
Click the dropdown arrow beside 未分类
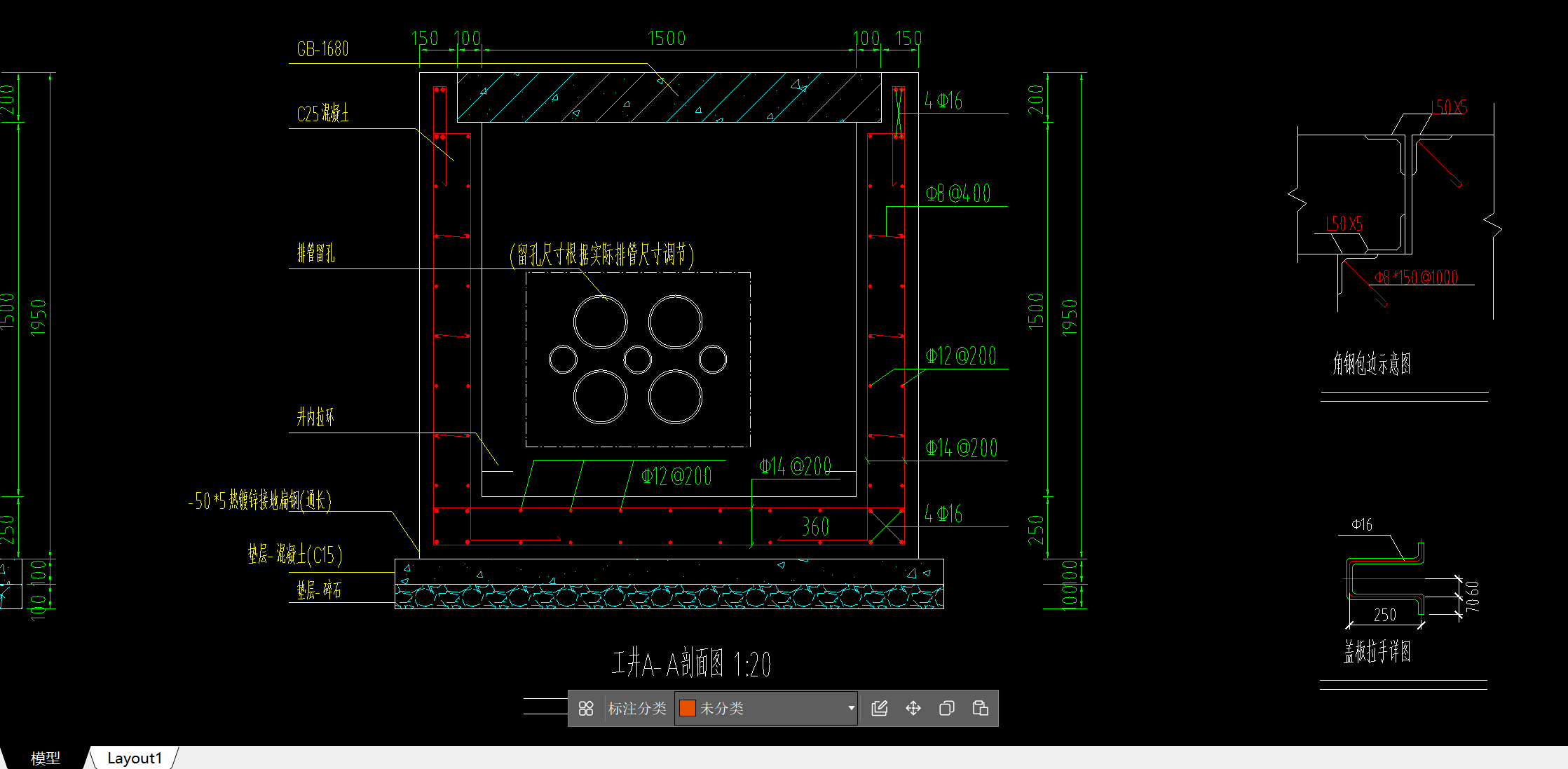[851, 709]
